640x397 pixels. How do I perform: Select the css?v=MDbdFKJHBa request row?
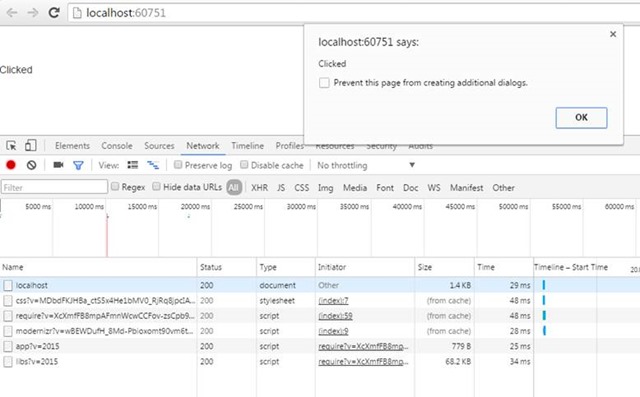click(x=320, y=301)
